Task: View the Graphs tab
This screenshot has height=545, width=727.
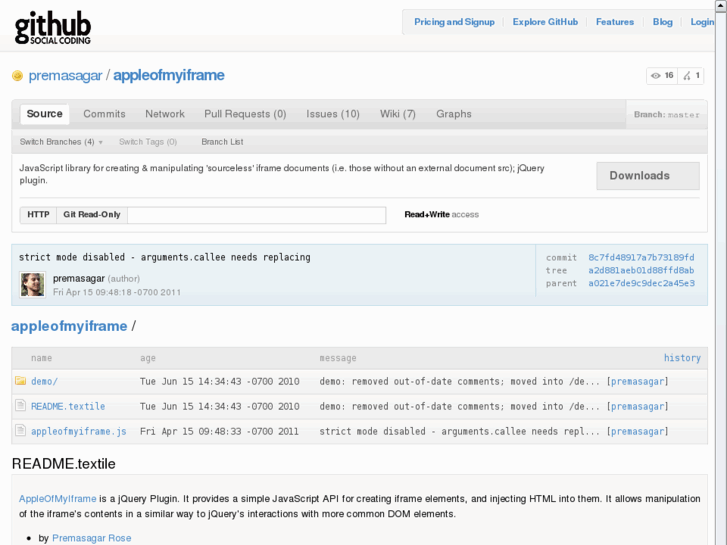Action: 453,114
